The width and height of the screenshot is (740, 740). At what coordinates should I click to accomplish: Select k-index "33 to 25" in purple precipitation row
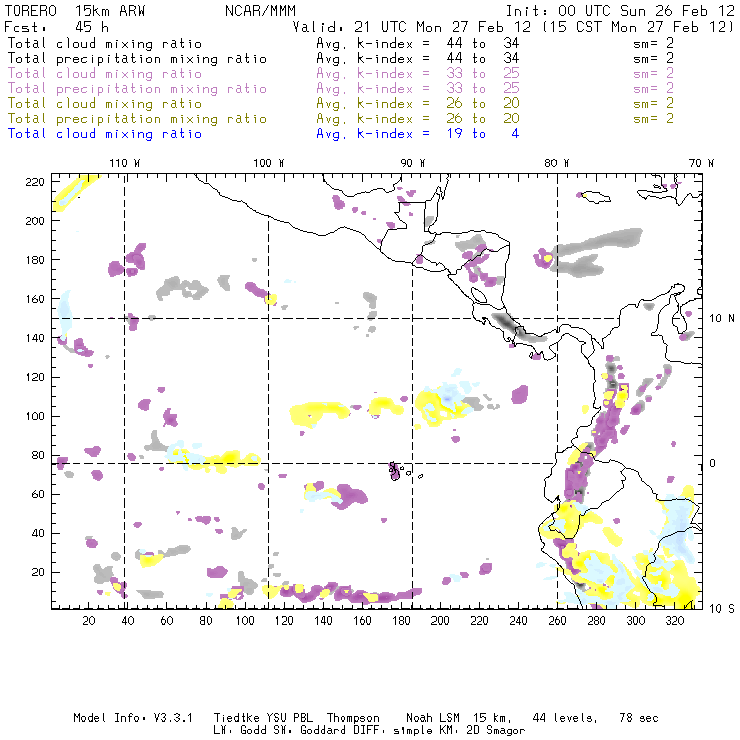tap(483, 89)
